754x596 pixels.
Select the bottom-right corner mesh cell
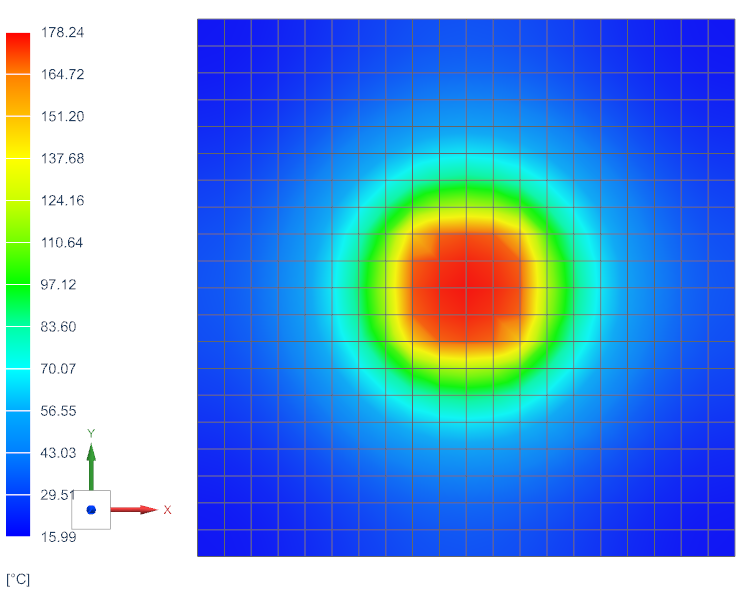[x=721, y=543]
